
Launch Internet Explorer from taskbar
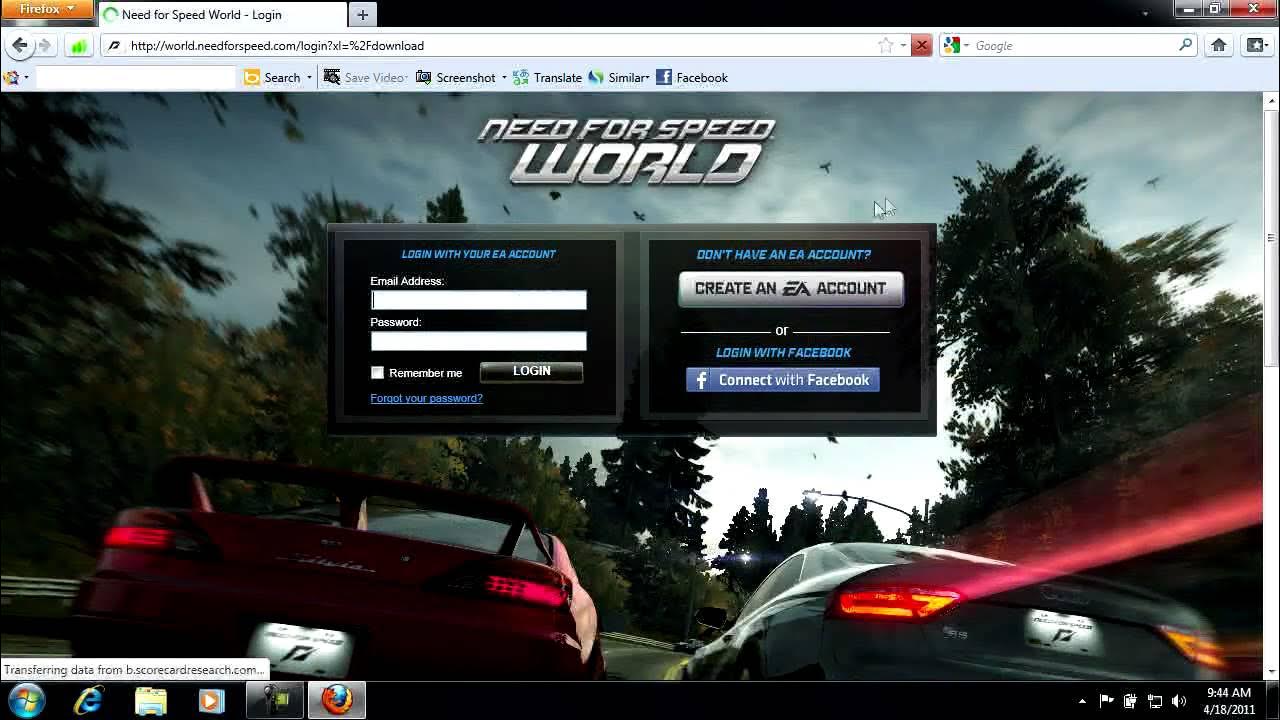pyautogui.click(x=89, y=700)
